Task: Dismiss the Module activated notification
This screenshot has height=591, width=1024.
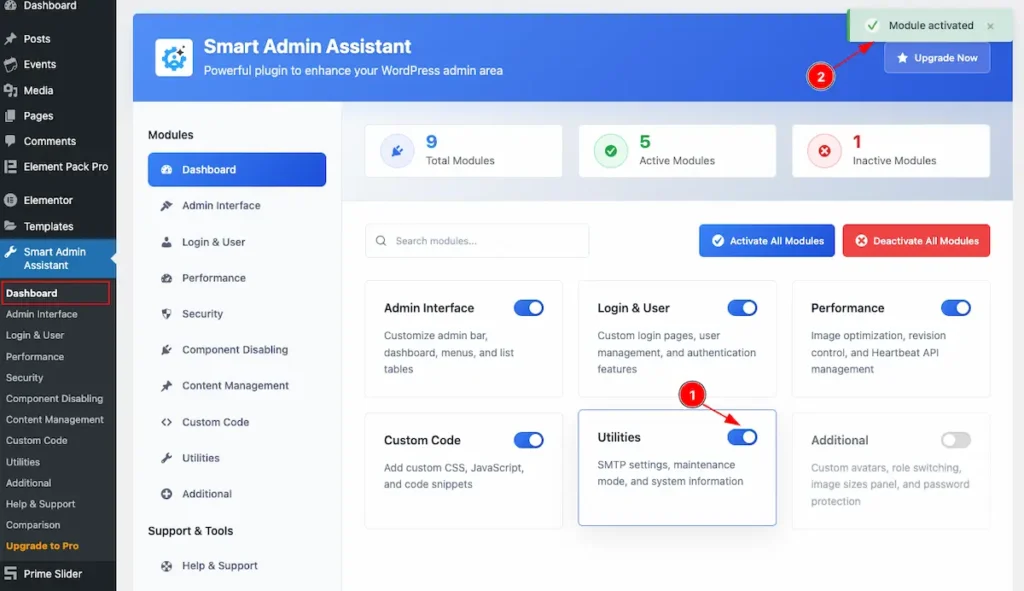Action: click(x=991, y=26)
